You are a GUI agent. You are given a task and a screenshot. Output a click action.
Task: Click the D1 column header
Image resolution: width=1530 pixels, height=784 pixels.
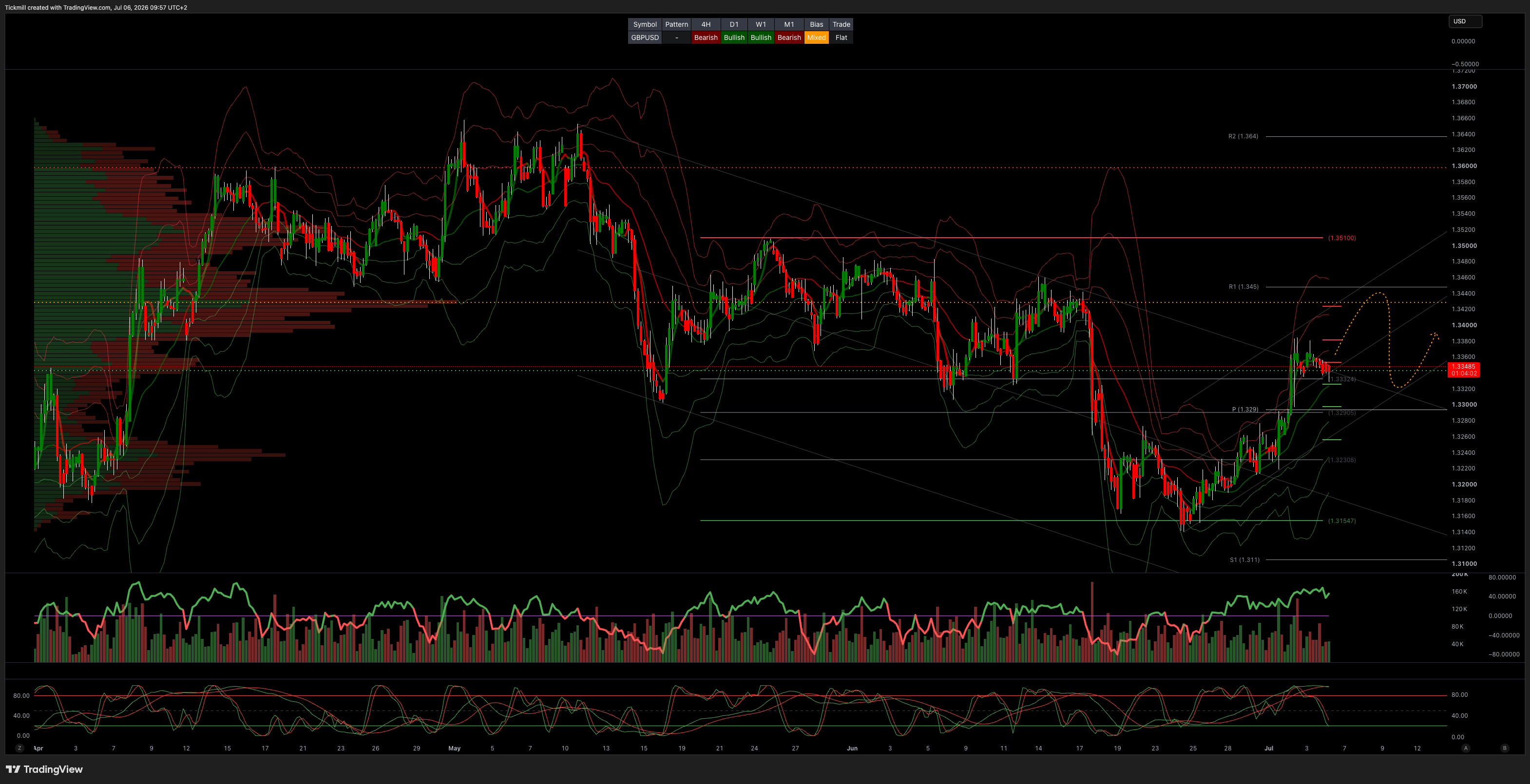pos(734,24)
